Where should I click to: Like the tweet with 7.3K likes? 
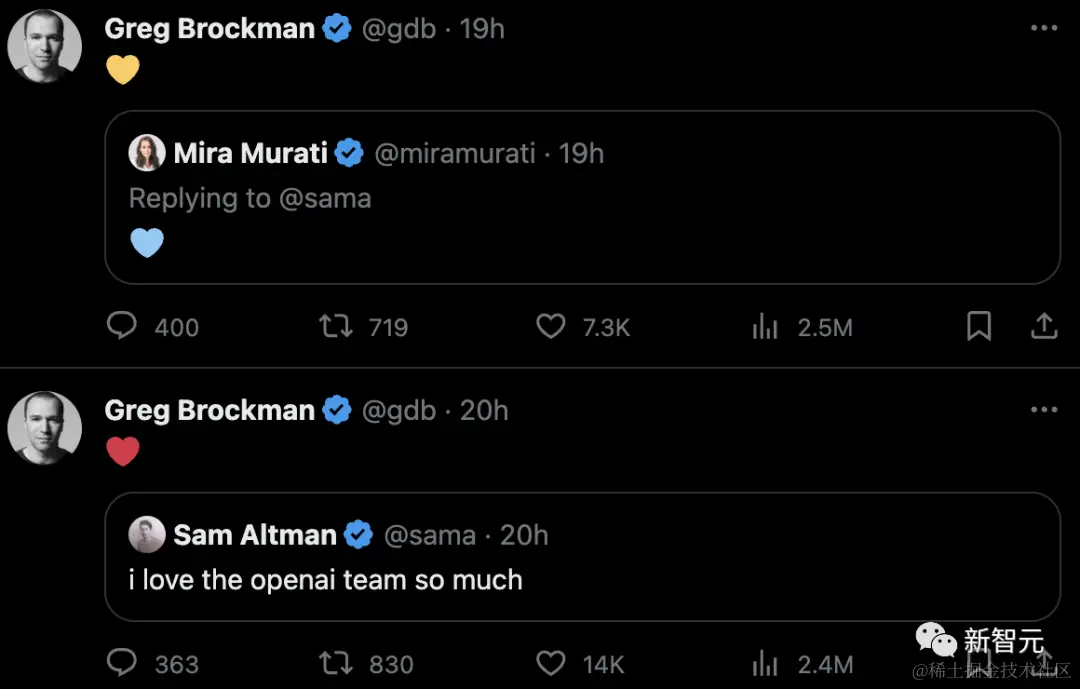551,326
